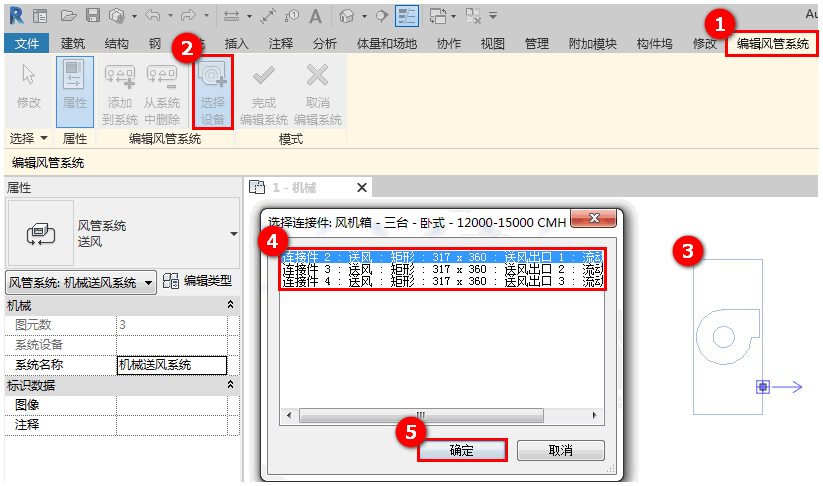
Task: Collapse the 机械 properties group
Action: 230,304
